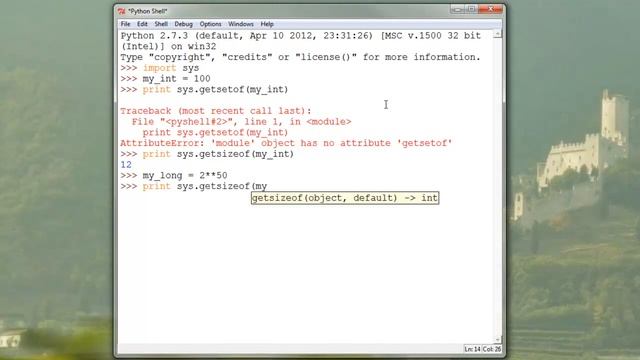The width and height of the screenshot is (640, 360).
Task: Click the 'Python 2.7.3 (default, Apr 10 2012' banner line
Action: 301,36
